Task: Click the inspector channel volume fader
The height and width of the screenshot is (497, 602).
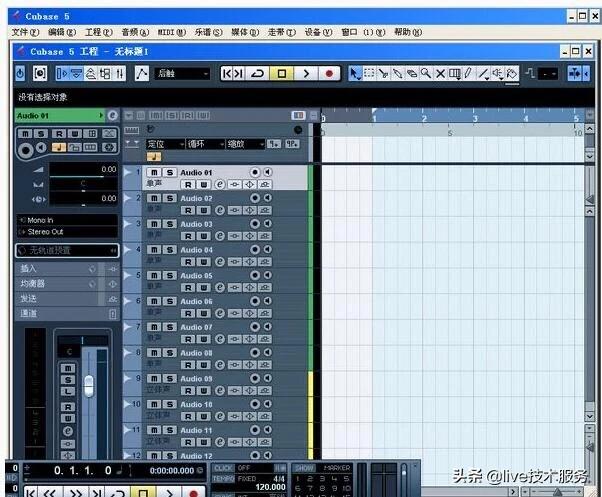Action: point(88,384)
